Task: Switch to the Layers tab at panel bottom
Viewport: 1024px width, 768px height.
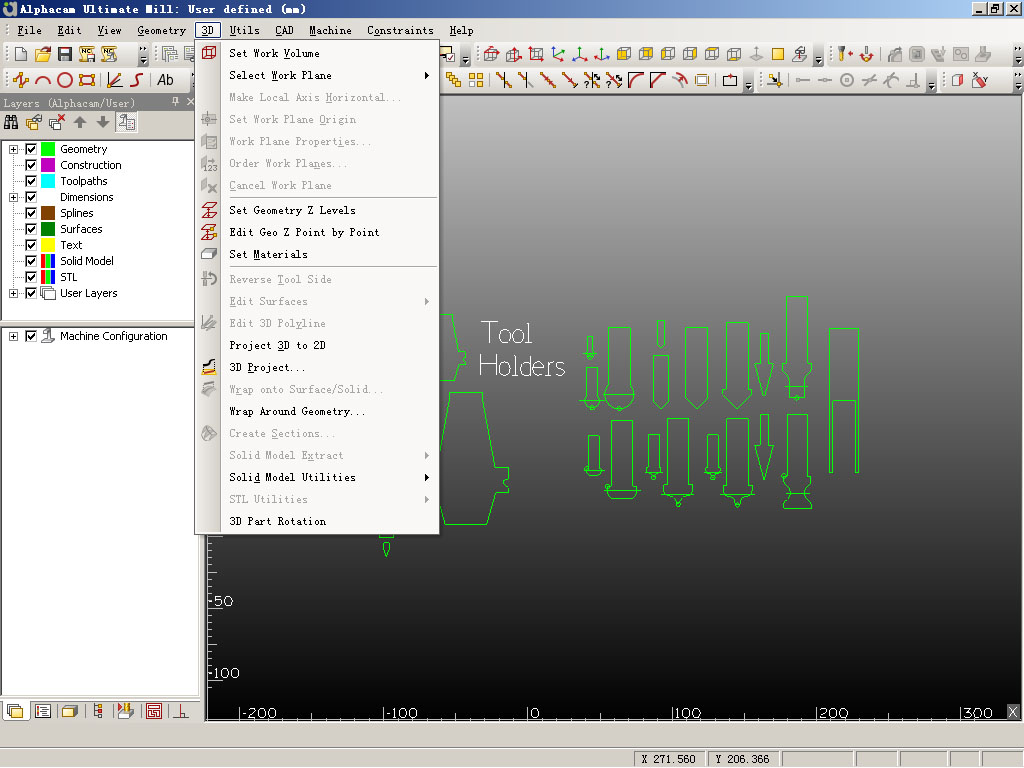Action: coord(15,711)
